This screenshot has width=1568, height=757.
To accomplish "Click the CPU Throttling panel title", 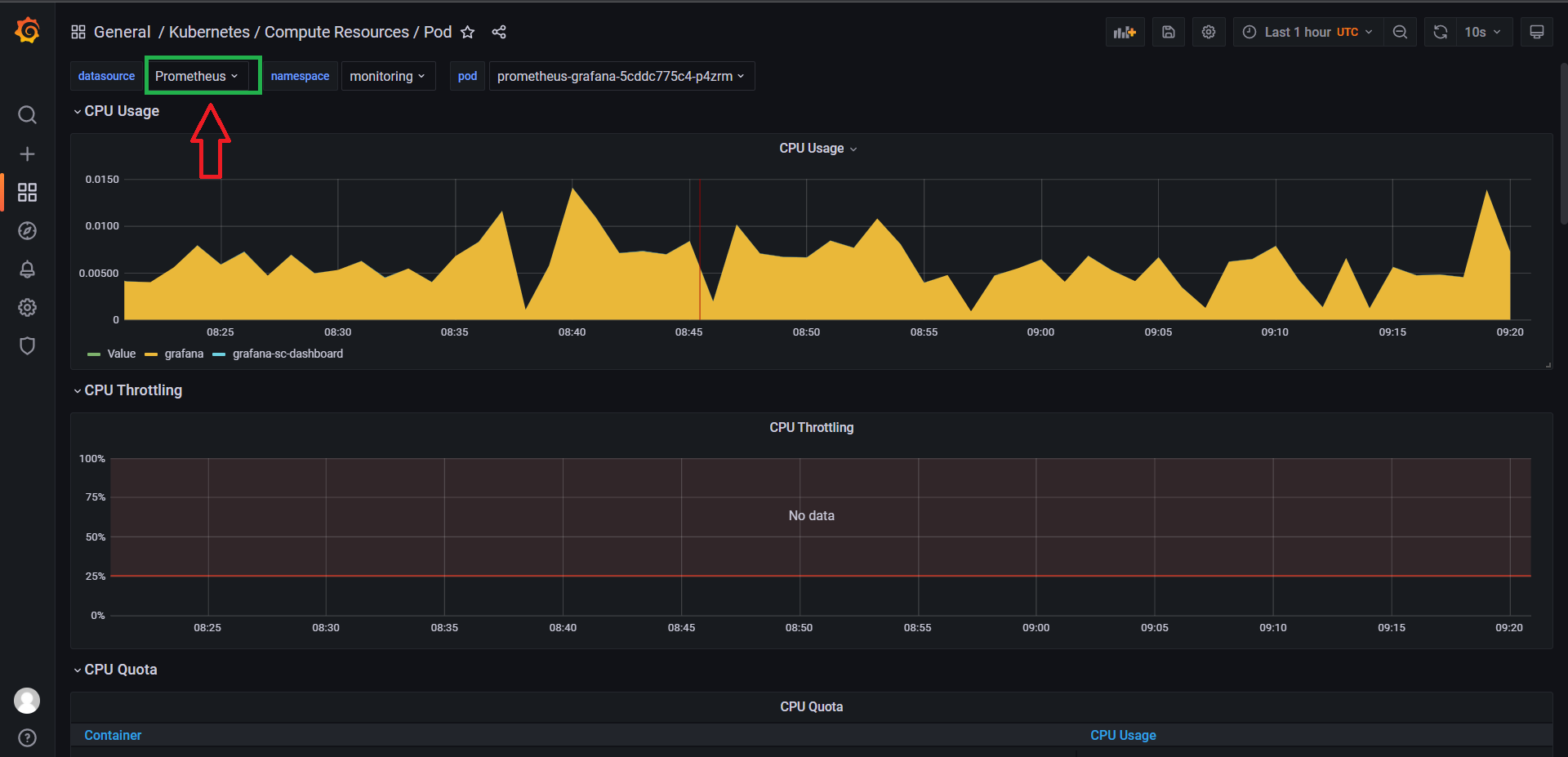I will pyautogui.click(x=811, y=428).
